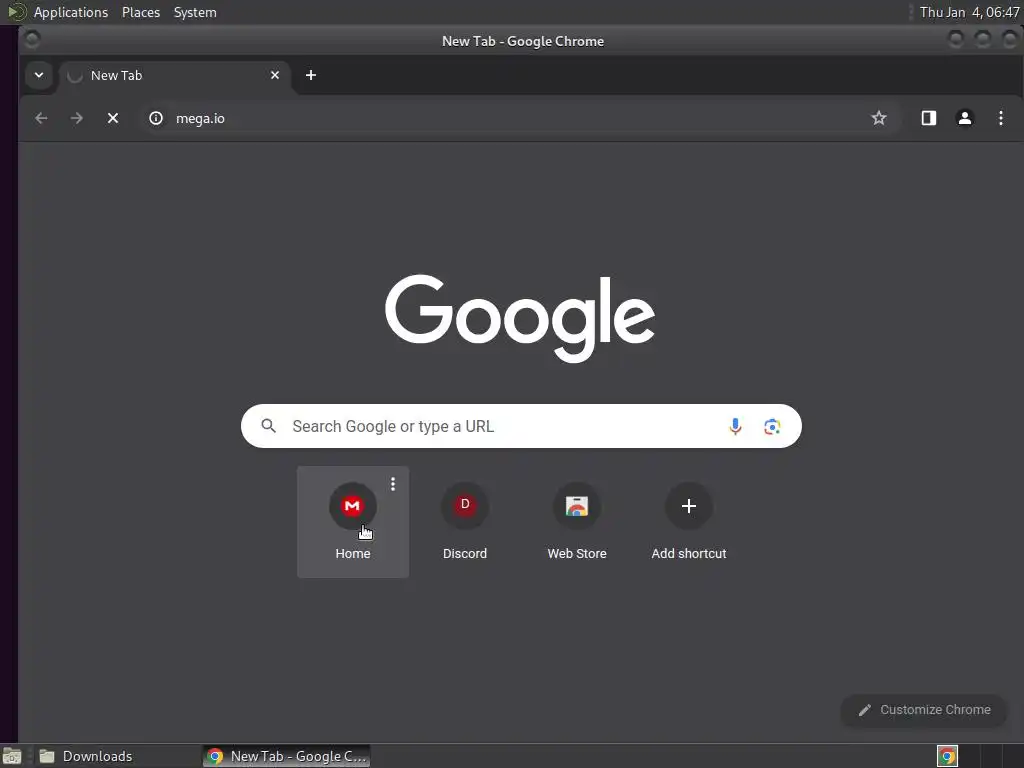
Task: Go back to previous page
Action: point(41,118)
